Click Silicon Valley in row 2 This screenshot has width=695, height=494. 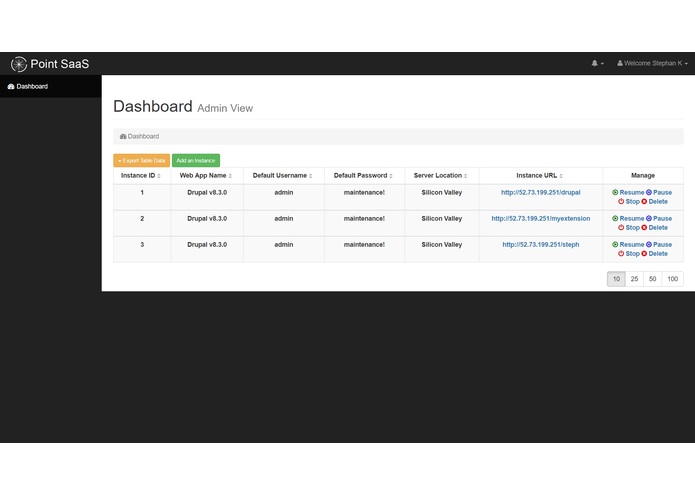pyautogui.click(x=441, y=218)
